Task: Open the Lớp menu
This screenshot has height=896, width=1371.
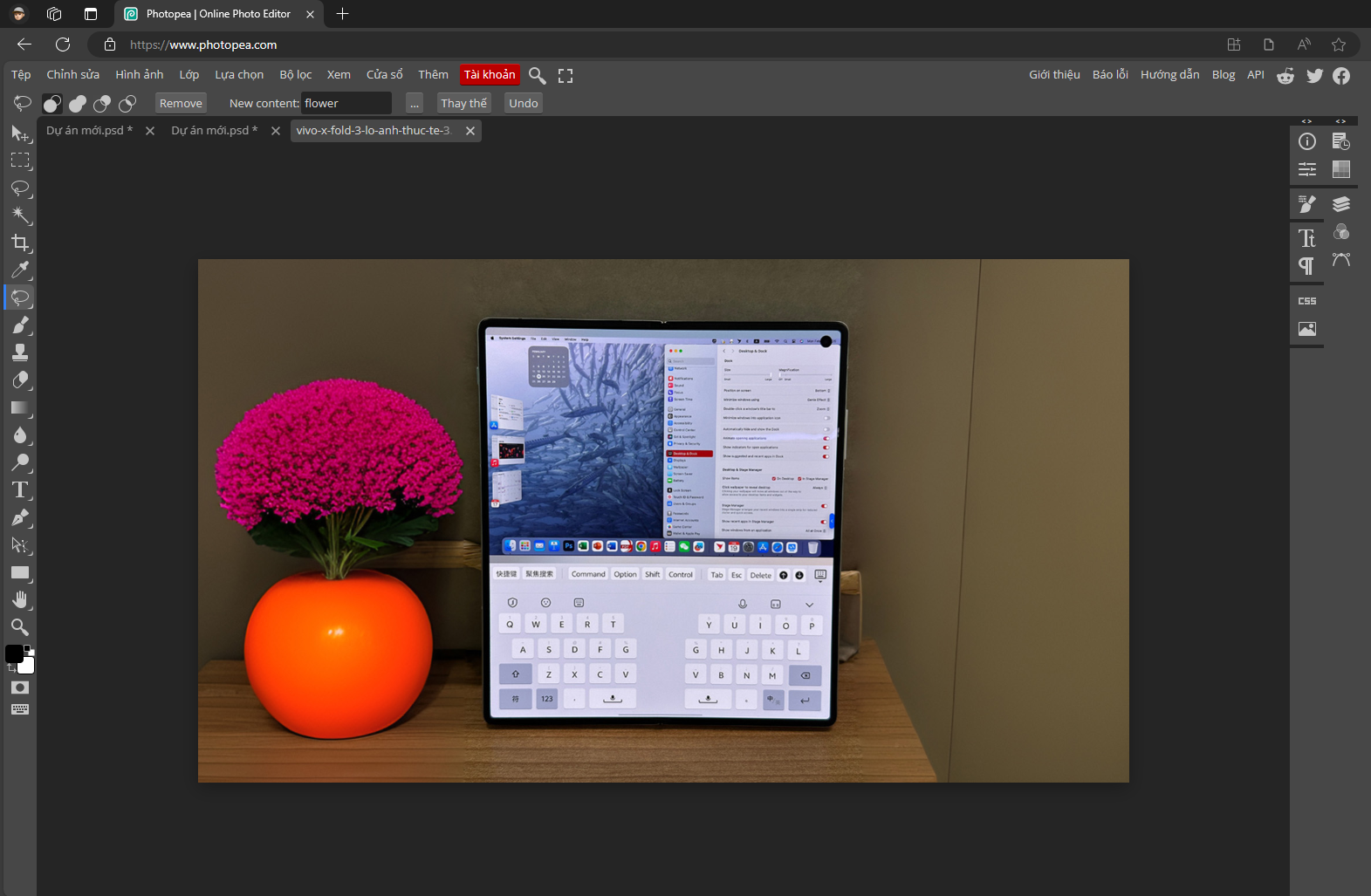Action: click(x=189, y=75)
